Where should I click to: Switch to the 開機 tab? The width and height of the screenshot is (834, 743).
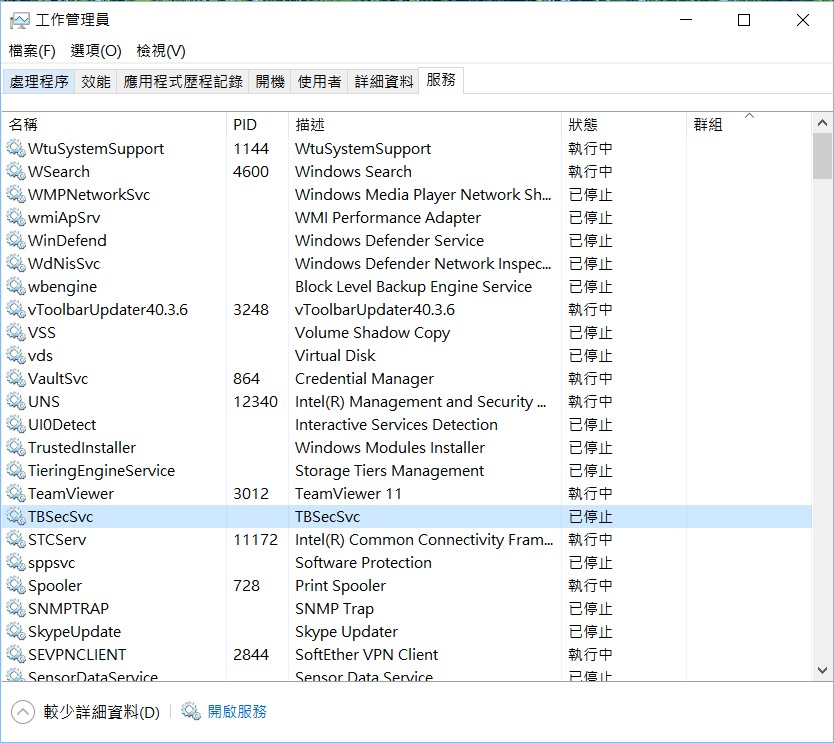pos(270,81)
